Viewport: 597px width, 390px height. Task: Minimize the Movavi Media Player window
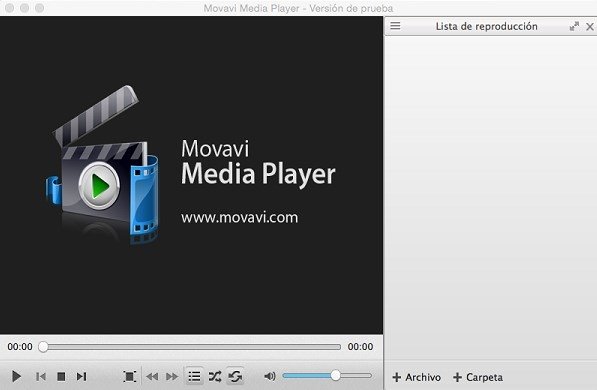click(x=24, y=8)
